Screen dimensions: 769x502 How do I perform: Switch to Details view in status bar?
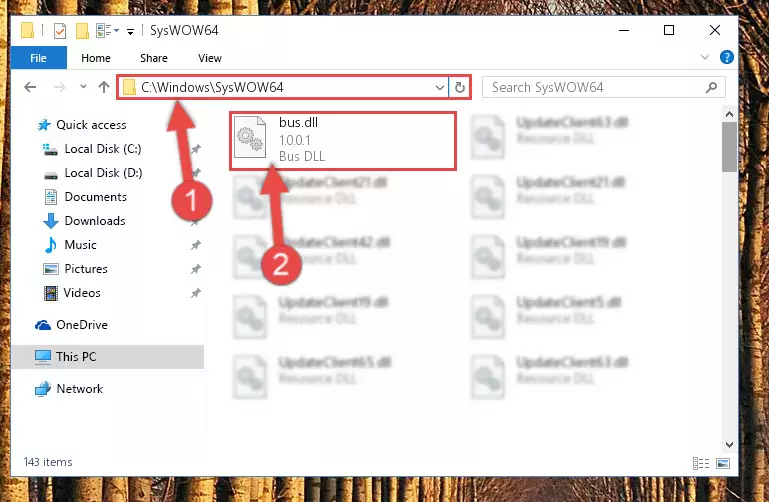coord(701,463)
